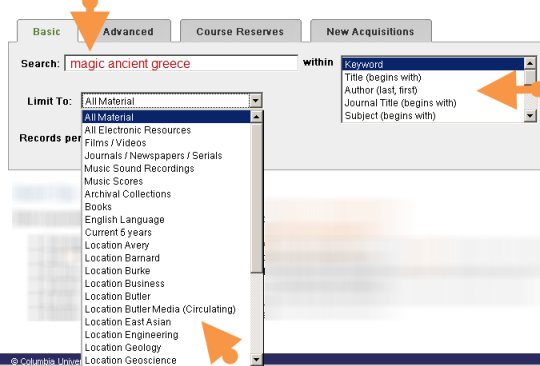This screenshot has height=366, width=540.
Task: Select Keyword in the within list
Action: (433, 64)
